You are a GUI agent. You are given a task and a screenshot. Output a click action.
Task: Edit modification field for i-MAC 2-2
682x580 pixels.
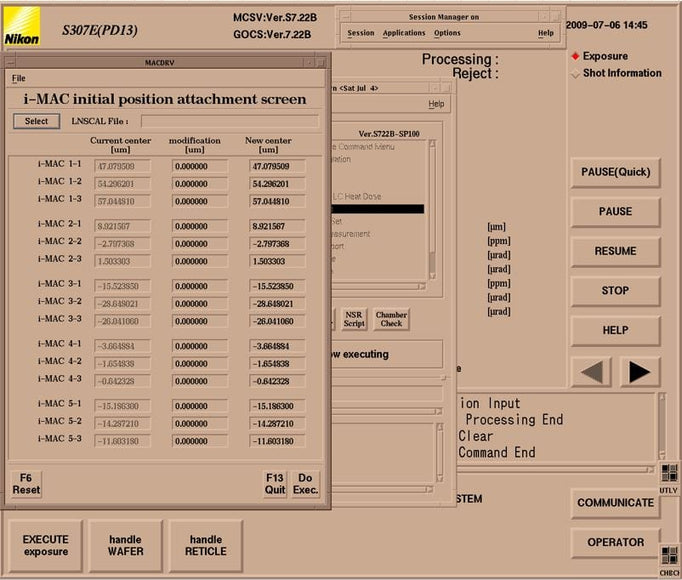[x=200, y=244]
